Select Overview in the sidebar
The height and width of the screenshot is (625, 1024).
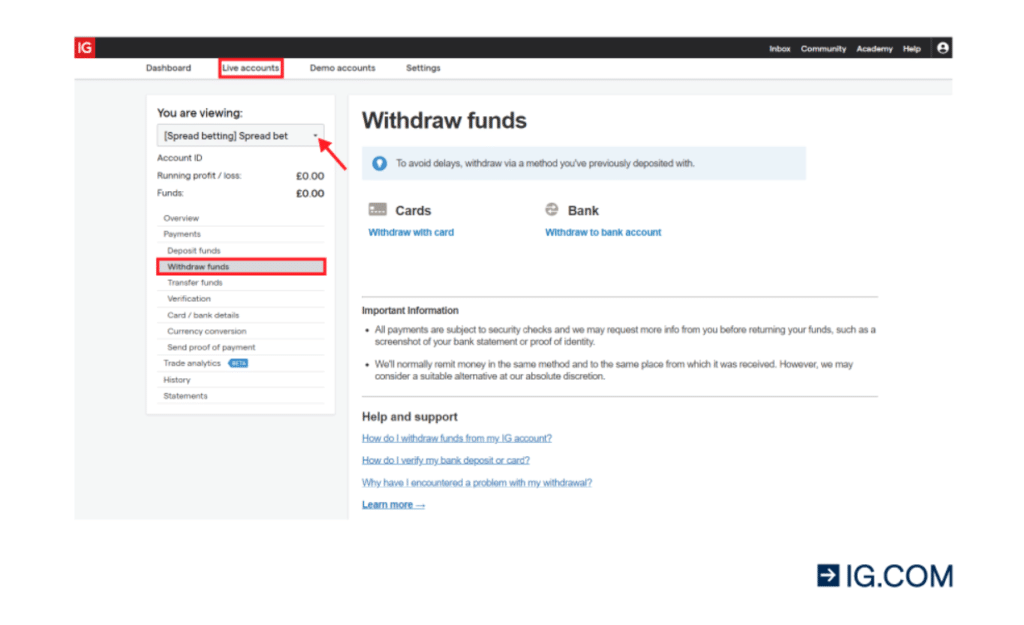[x=241, y=218]
